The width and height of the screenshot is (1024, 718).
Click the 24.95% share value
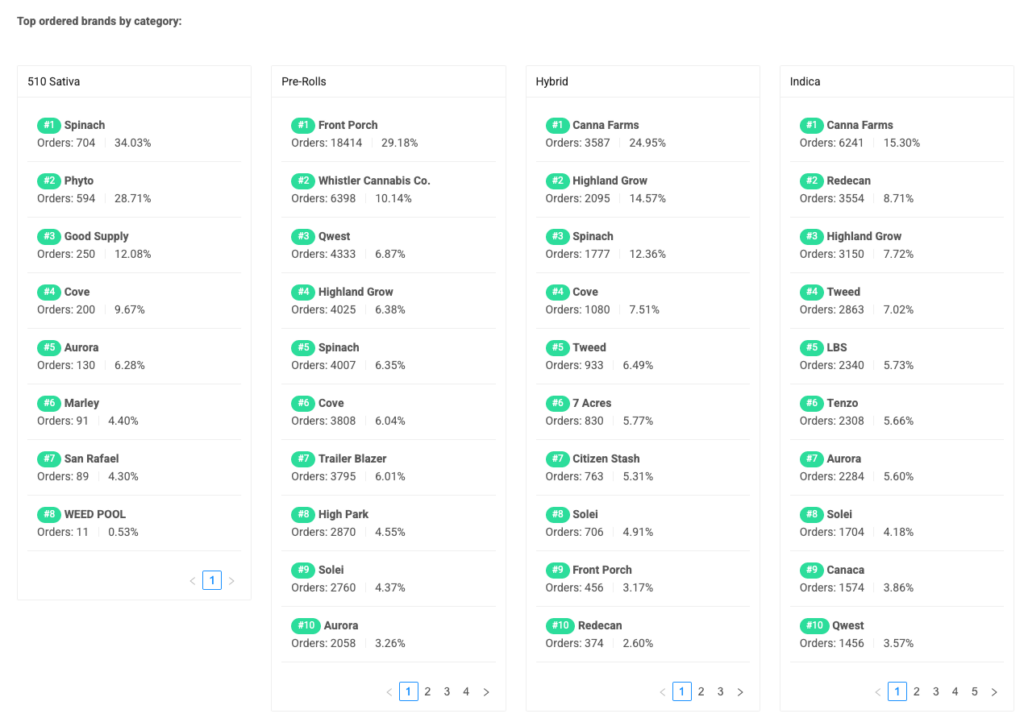[x=647, y=142]
